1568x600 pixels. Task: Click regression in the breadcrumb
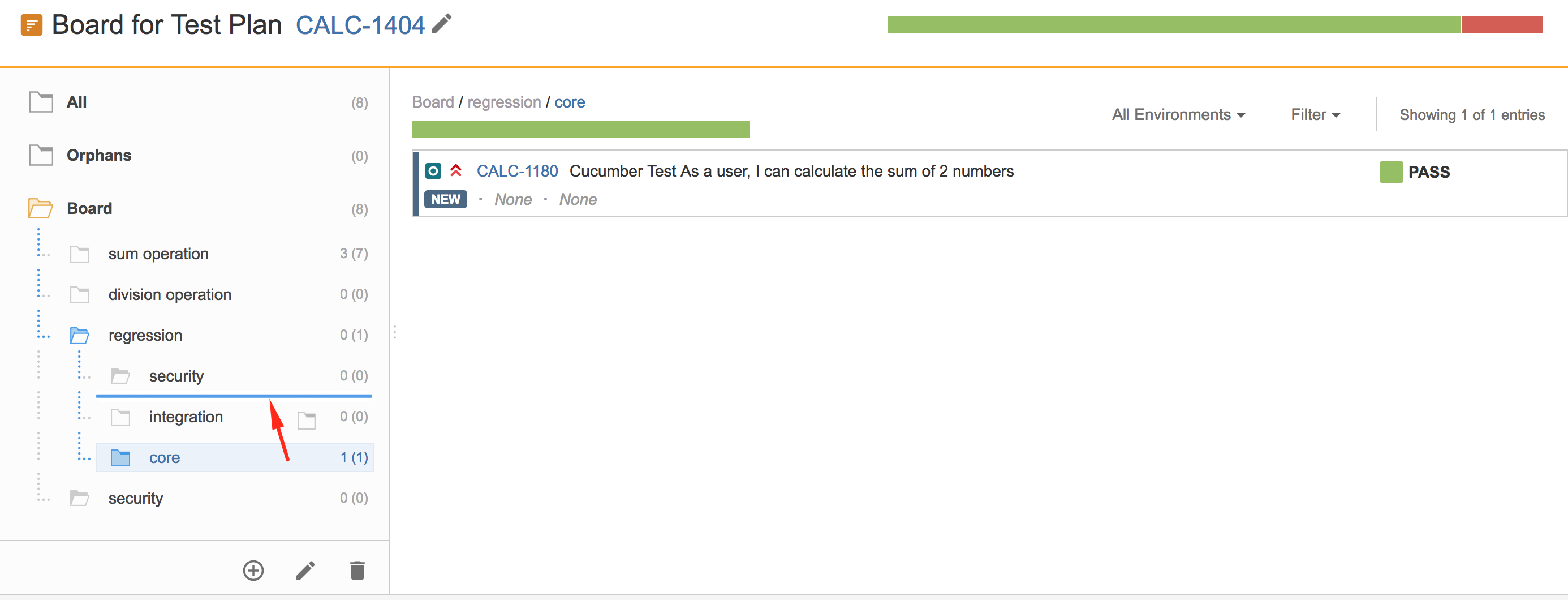point(504,102)
